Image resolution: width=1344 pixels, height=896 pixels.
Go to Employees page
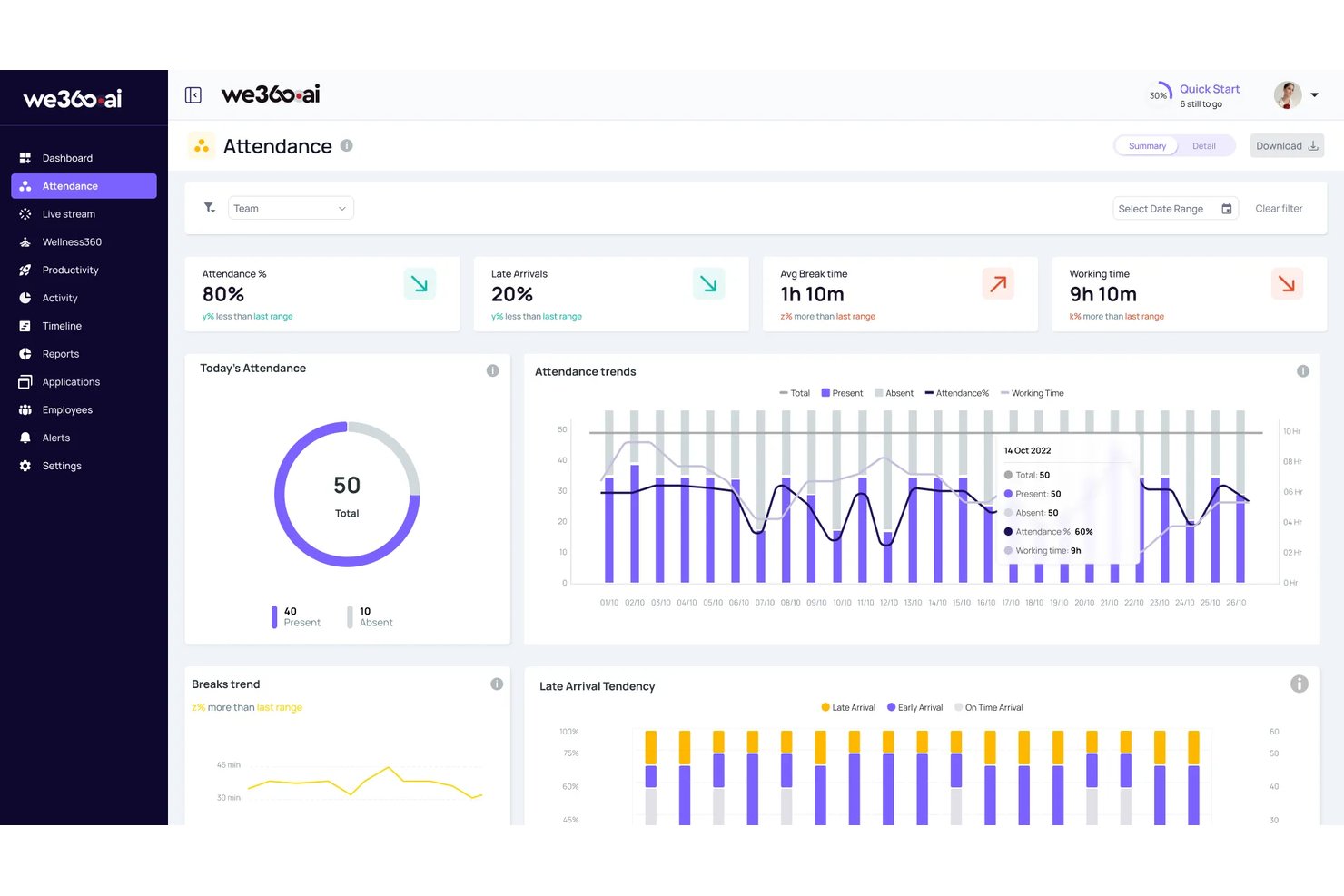click(x=84, y=410)
